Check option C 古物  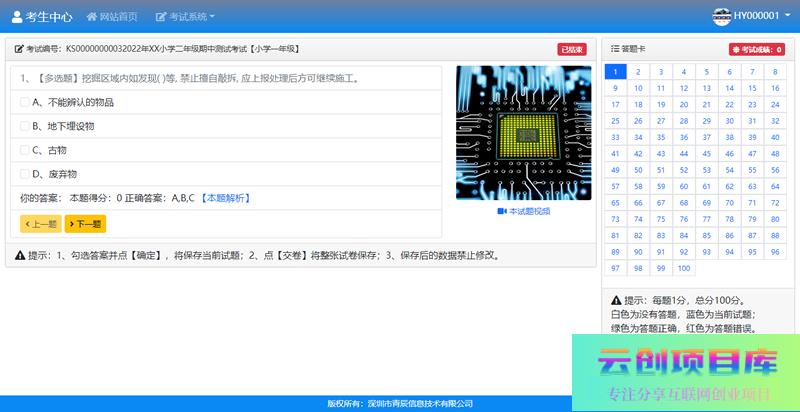click(24, 150)
